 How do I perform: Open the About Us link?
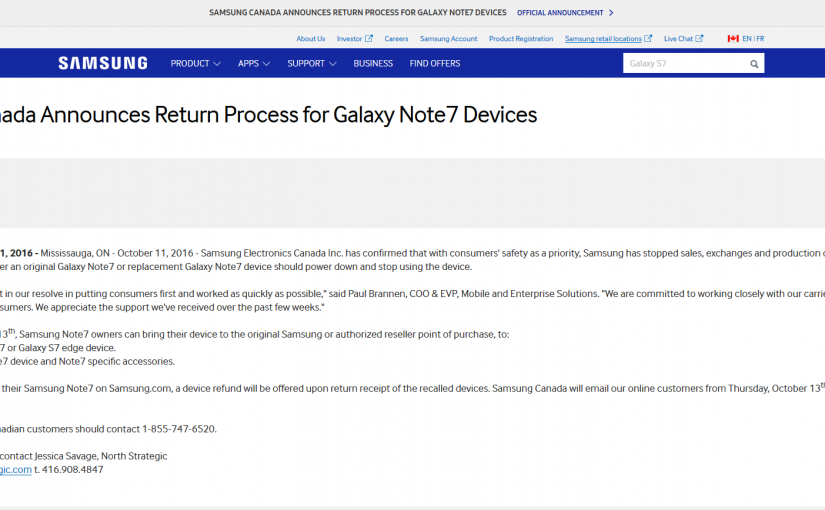310,39
